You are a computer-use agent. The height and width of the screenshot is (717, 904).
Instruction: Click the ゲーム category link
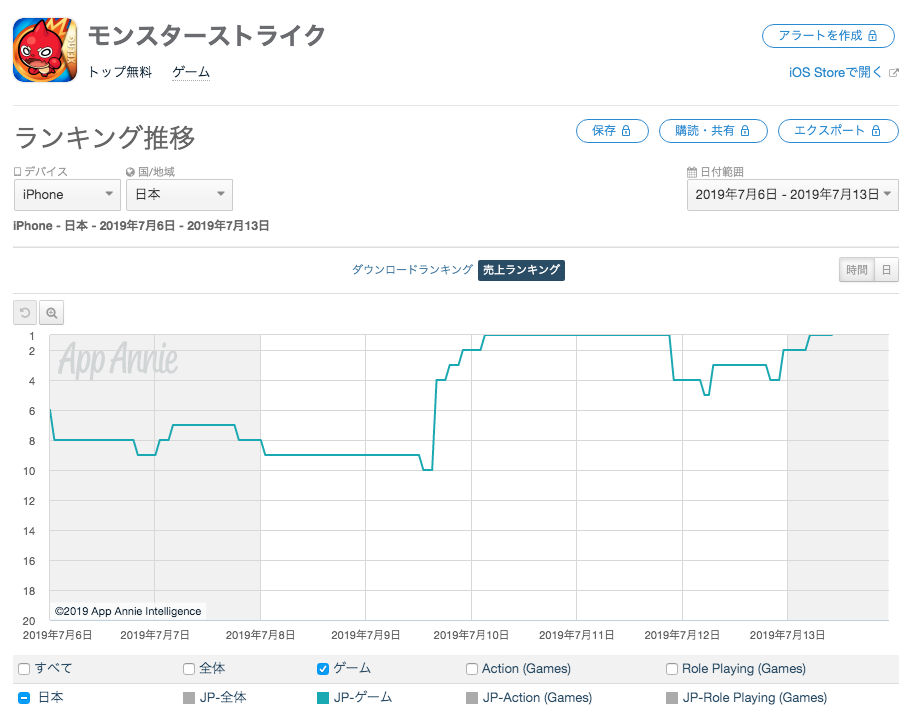coord(191,73)
